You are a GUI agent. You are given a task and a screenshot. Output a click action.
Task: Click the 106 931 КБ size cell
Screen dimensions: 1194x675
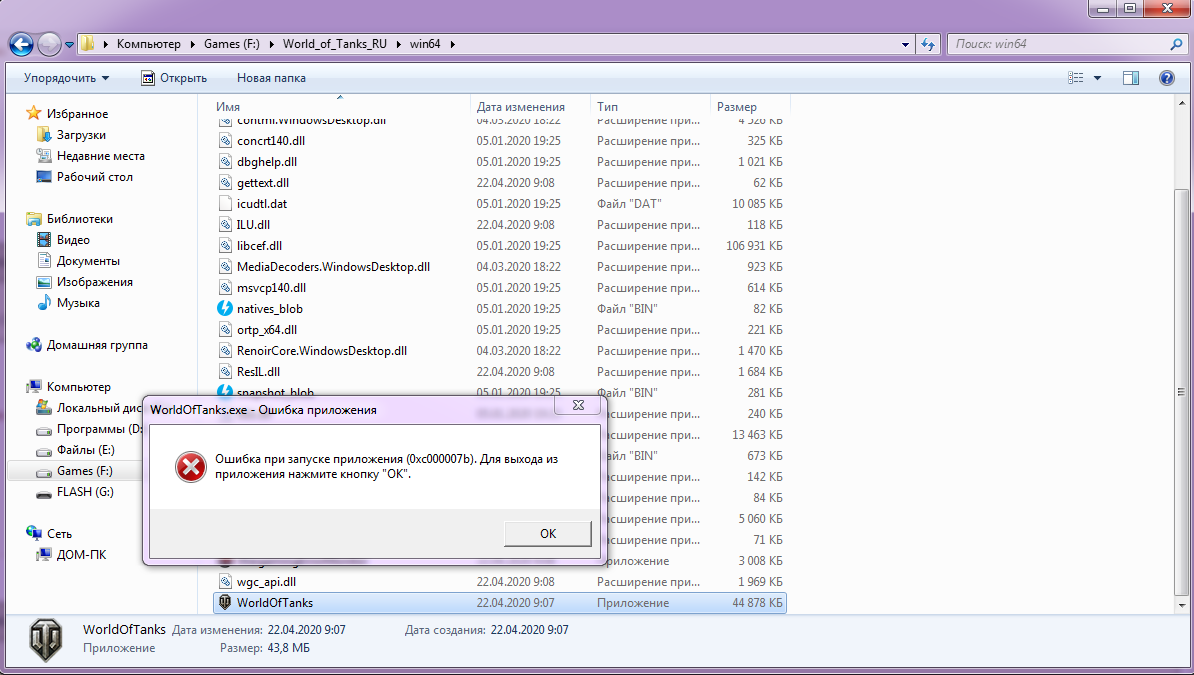coord(754,245)
